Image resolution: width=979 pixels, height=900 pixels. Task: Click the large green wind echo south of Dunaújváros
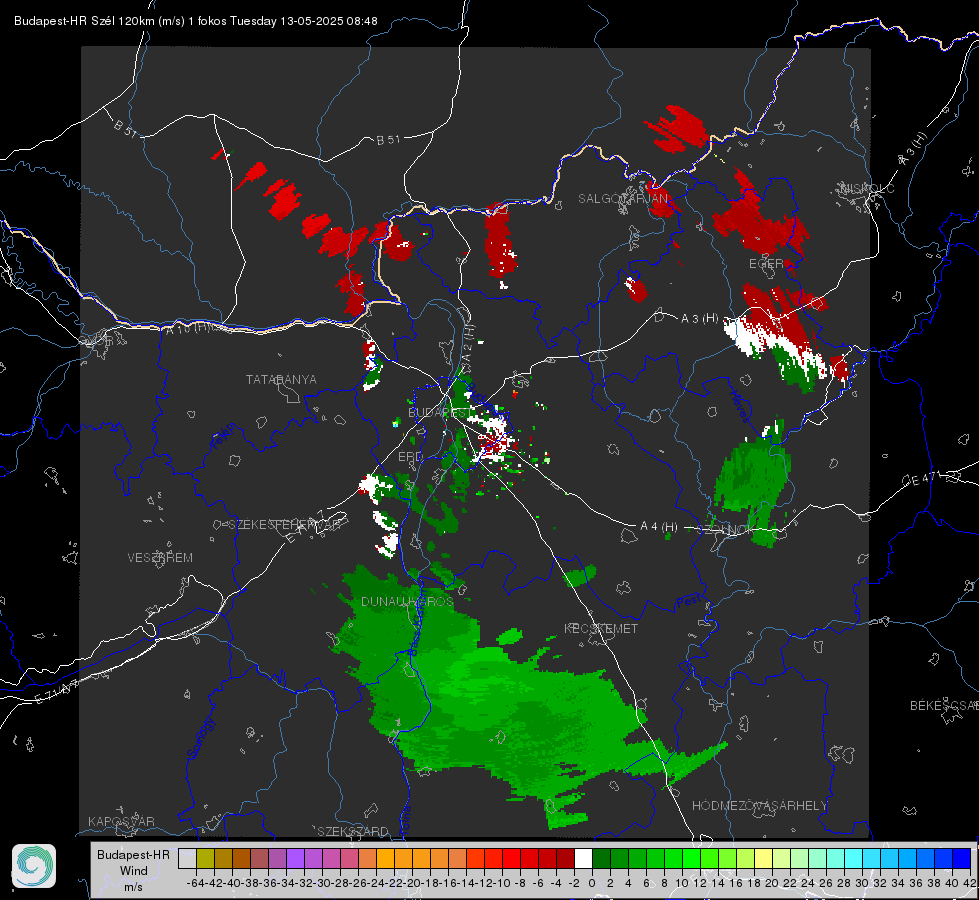499,706
